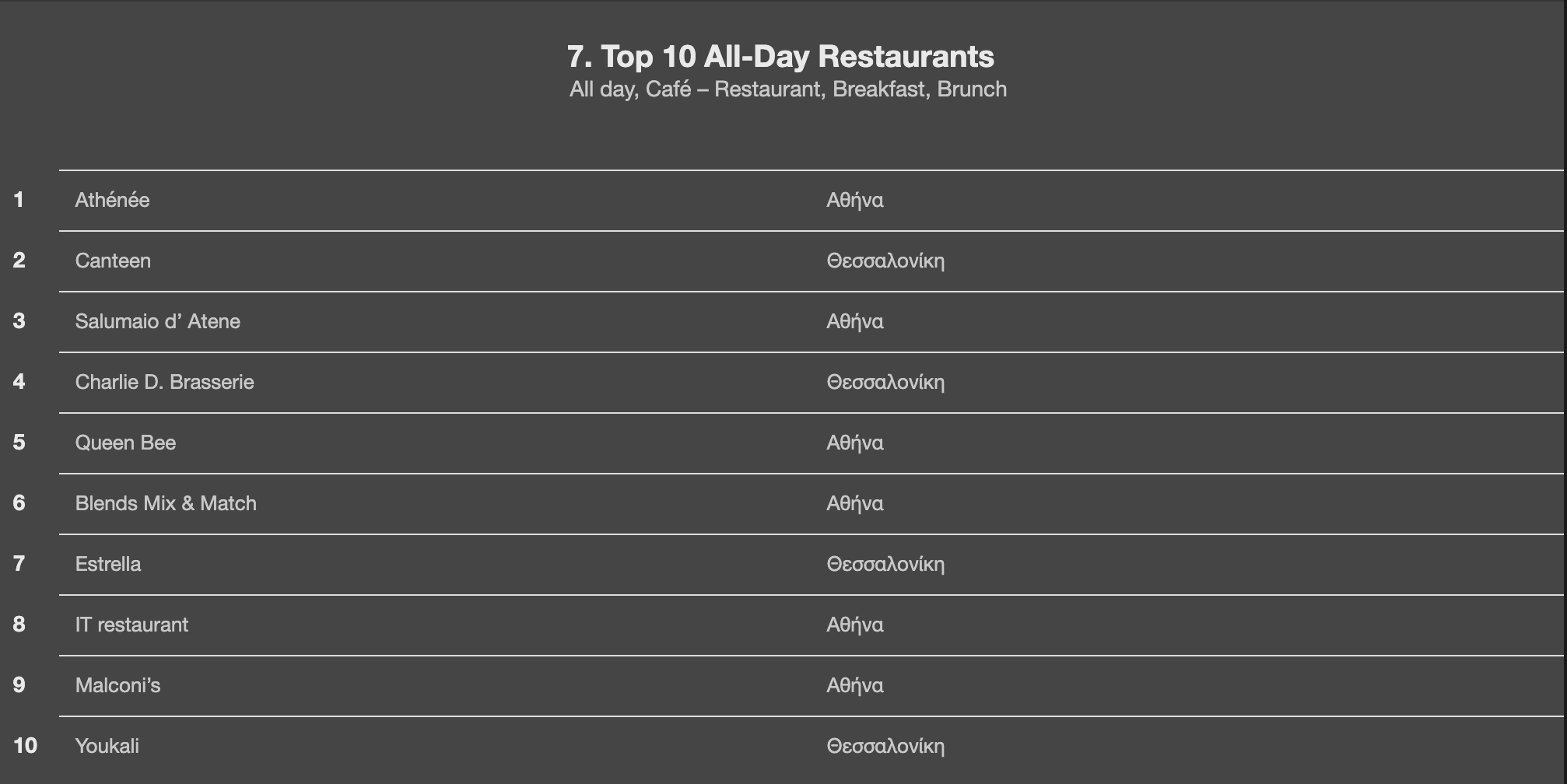
Task: Click Θεσσαλονίκη location in Estrella row
Action: 885,564
